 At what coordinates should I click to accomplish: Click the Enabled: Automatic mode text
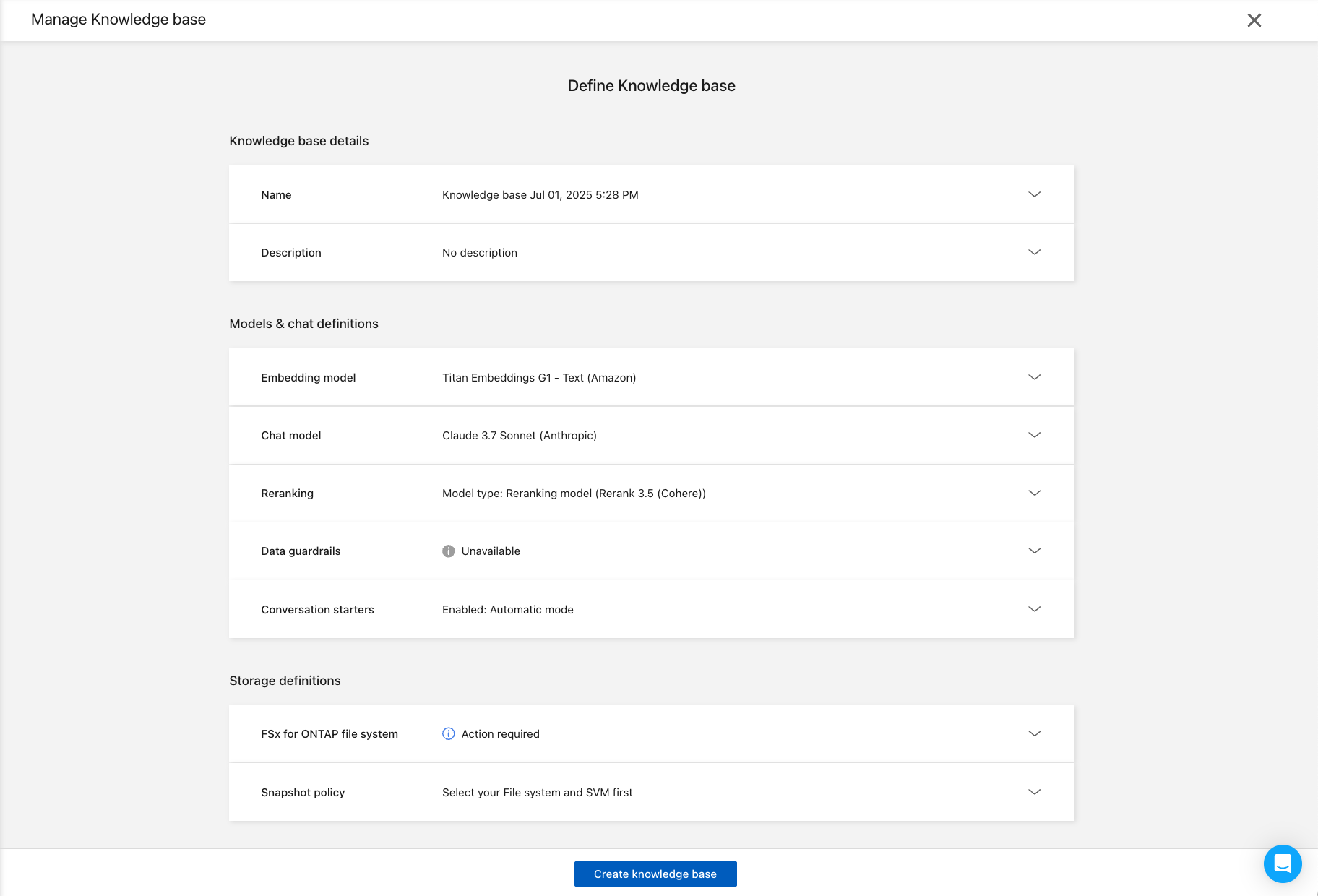point(507,610)
